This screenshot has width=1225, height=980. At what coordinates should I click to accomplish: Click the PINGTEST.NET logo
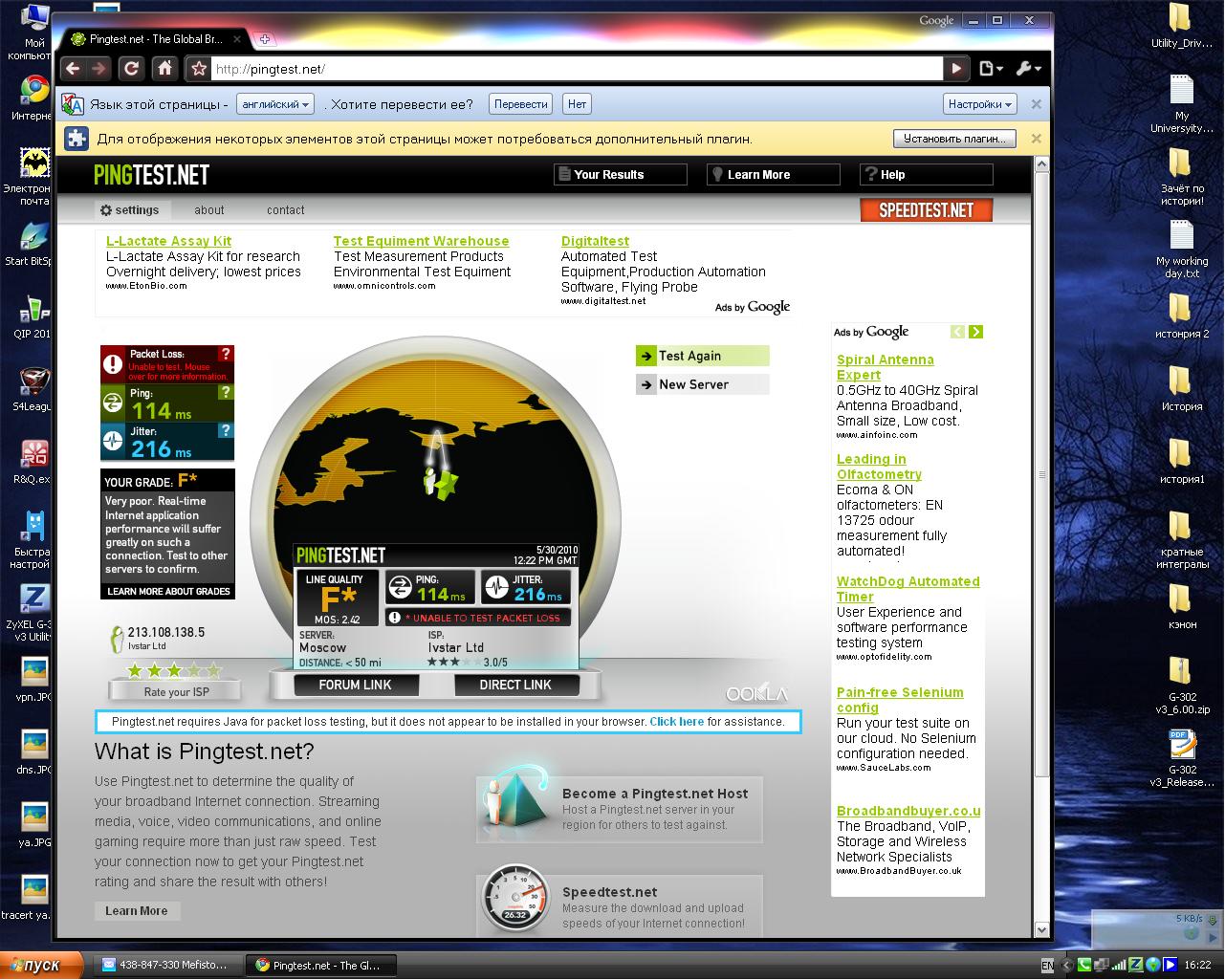[x=151, y=175]
